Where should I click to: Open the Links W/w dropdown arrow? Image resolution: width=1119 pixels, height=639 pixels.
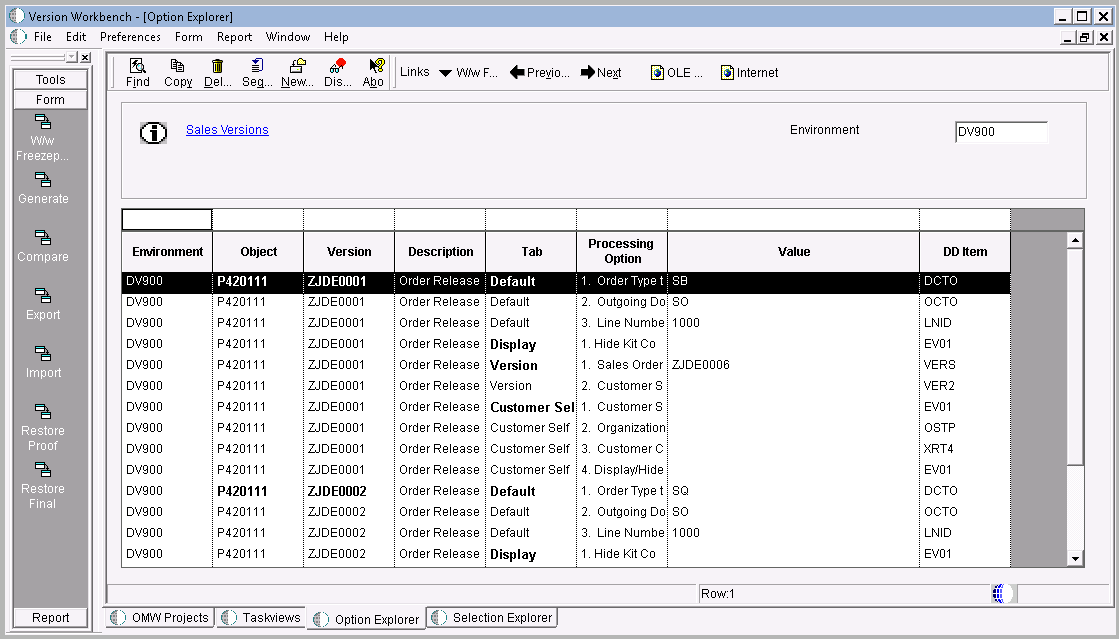(444, 72)
